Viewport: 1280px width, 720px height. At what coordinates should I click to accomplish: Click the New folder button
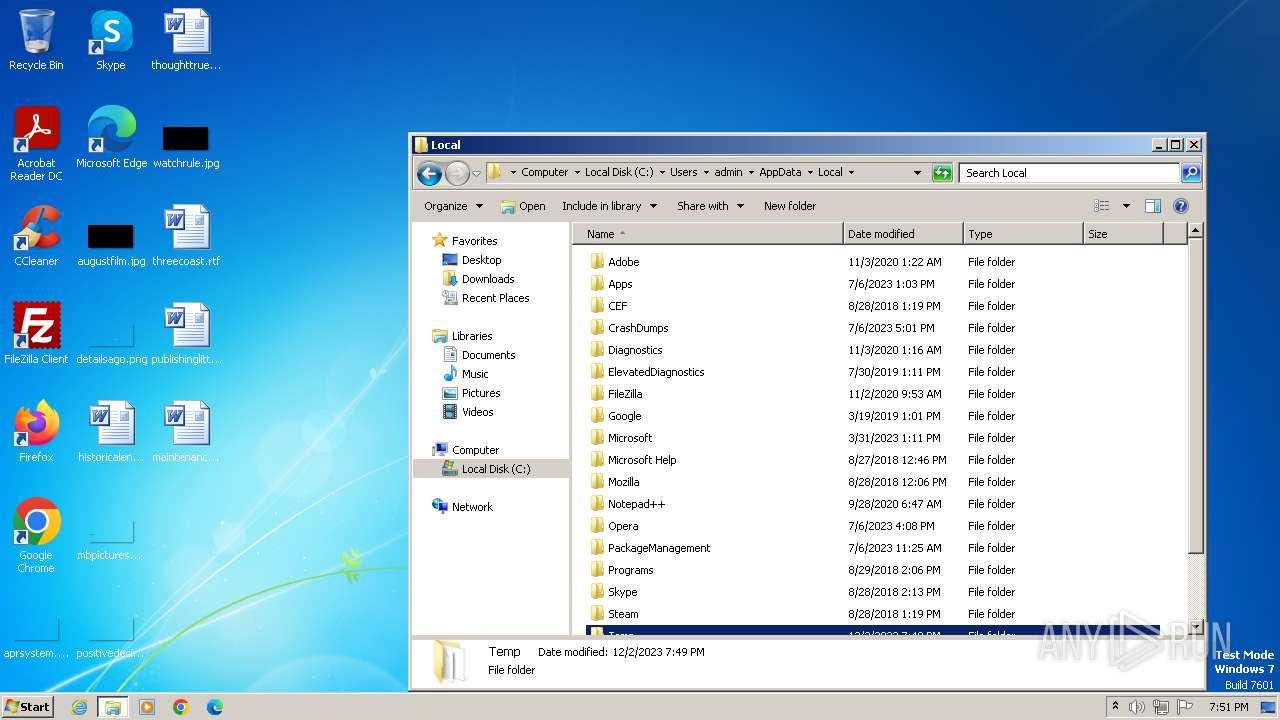[790, 206]
